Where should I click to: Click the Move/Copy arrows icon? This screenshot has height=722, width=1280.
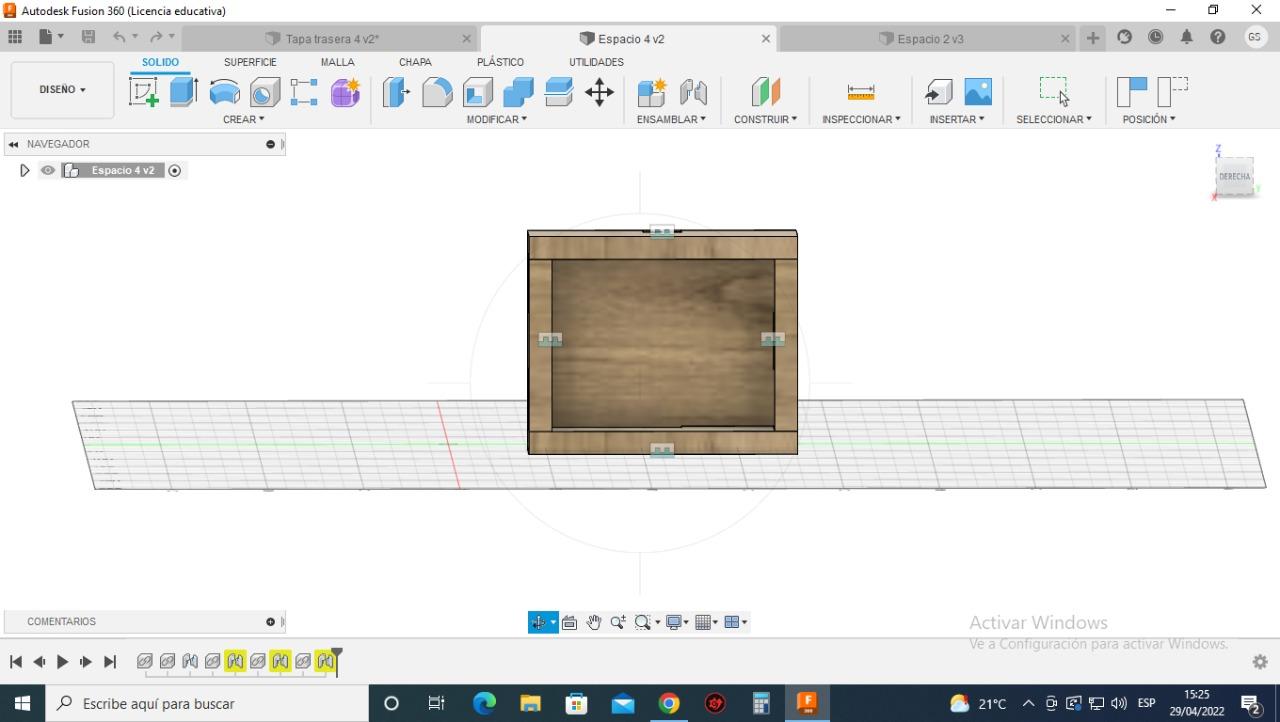click(599, 92)
